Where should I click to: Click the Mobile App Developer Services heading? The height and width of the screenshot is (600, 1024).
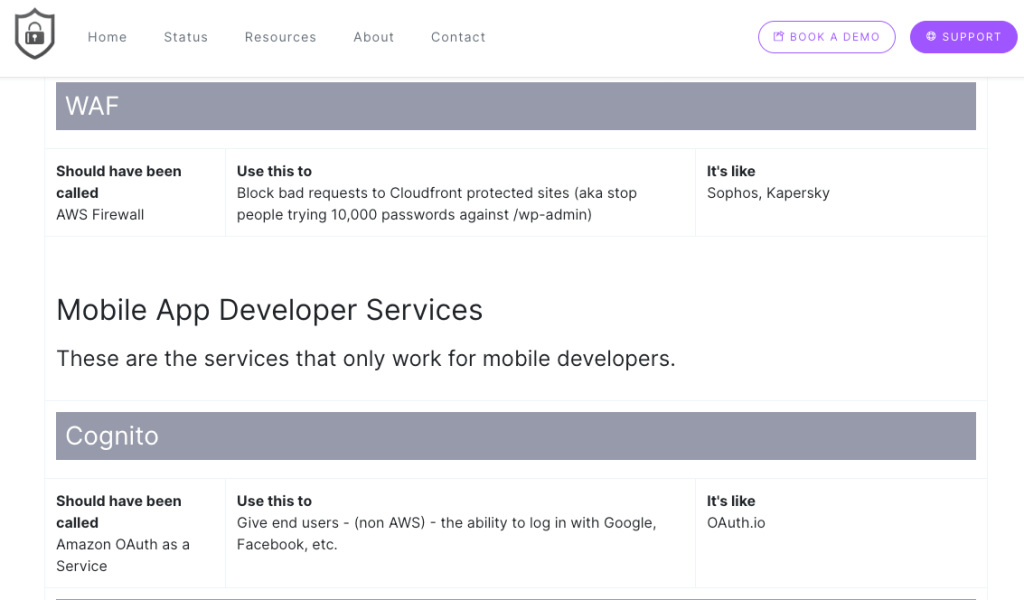(269, 310)
